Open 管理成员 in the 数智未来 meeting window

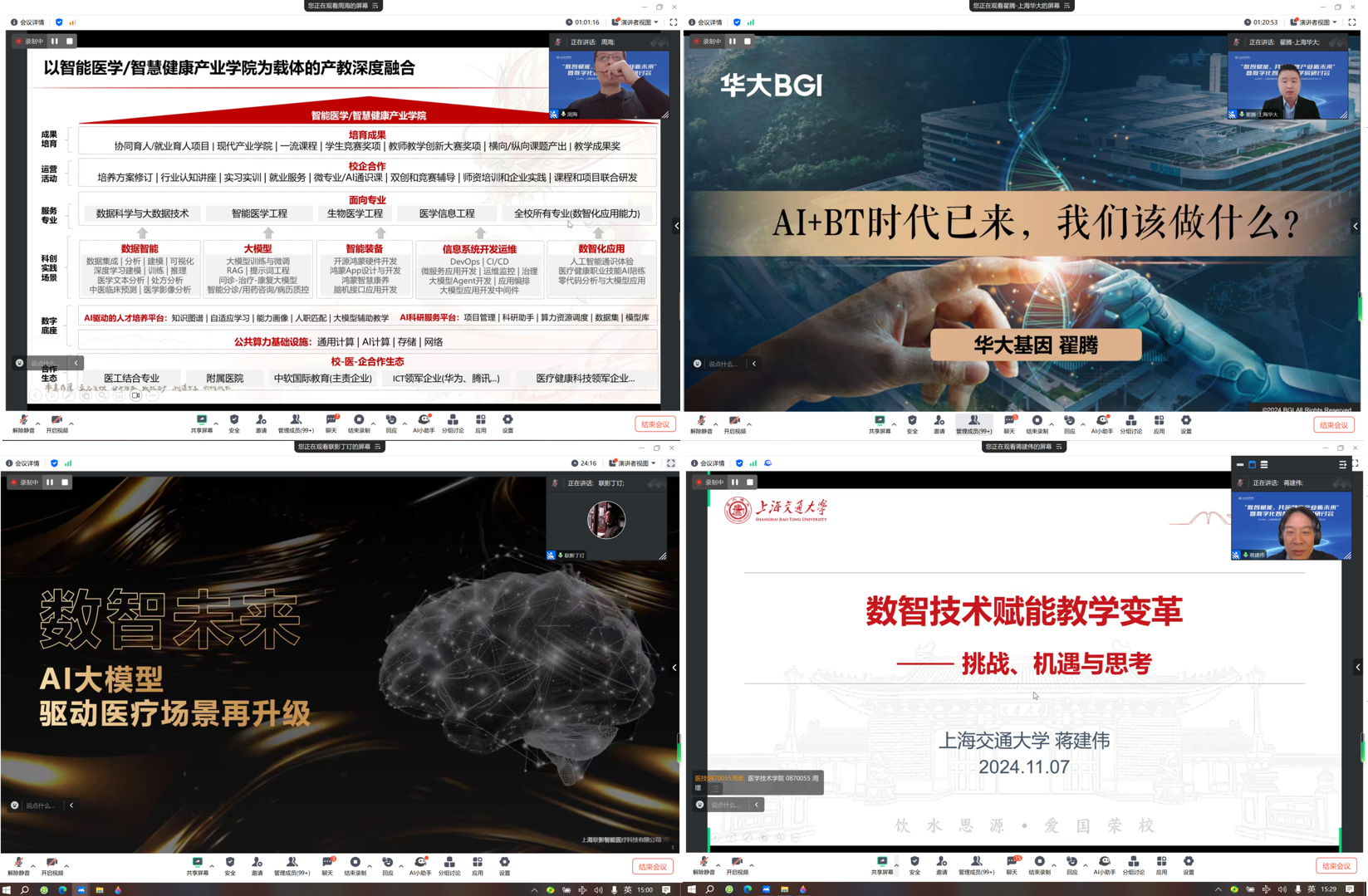point(292,865)
